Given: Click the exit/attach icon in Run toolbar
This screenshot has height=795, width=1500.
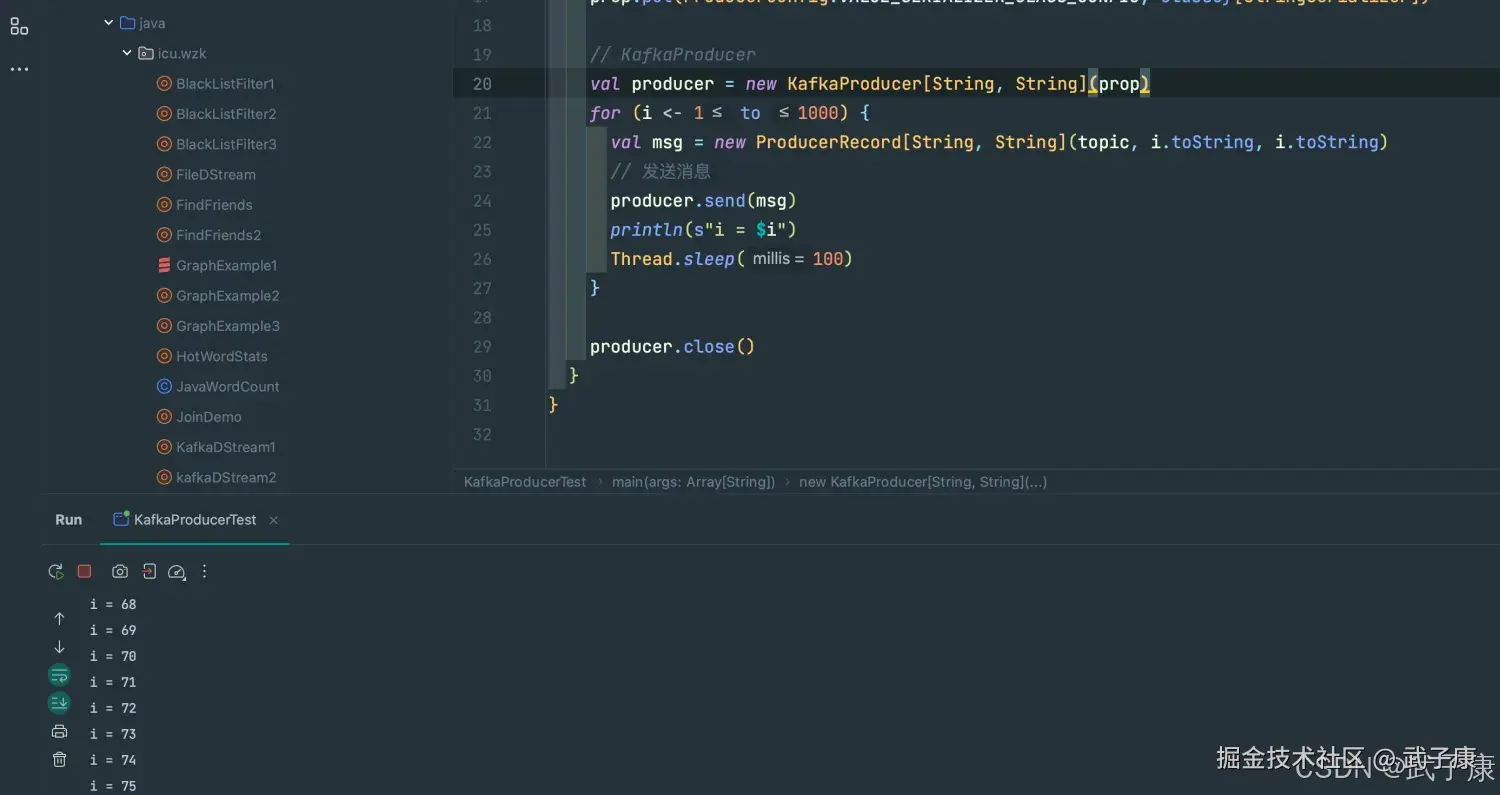Looking at the screenshot, I should (x=149, y=572).
